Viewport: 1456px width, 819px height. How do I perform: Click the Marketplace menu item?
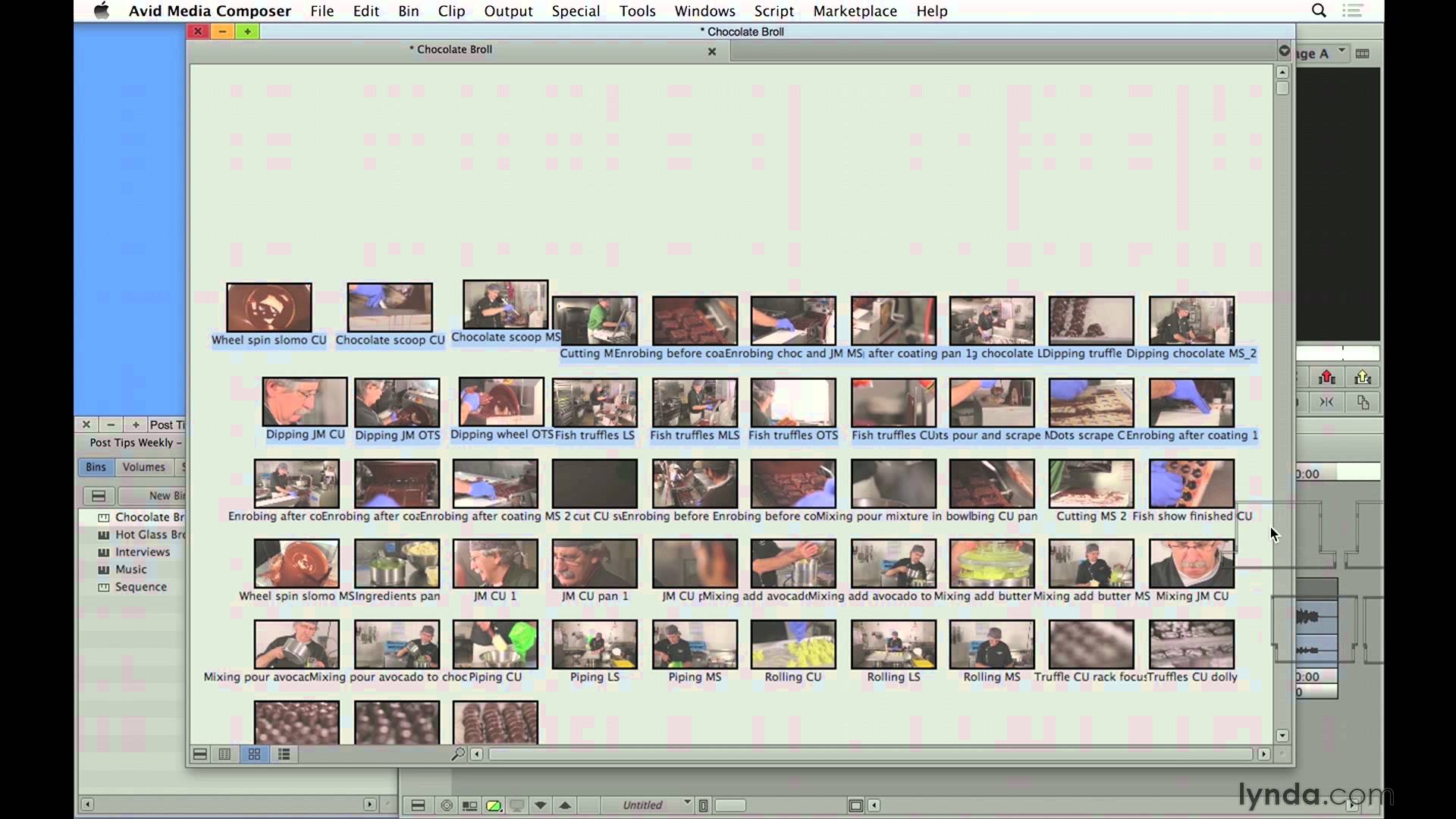click(855, 11)
